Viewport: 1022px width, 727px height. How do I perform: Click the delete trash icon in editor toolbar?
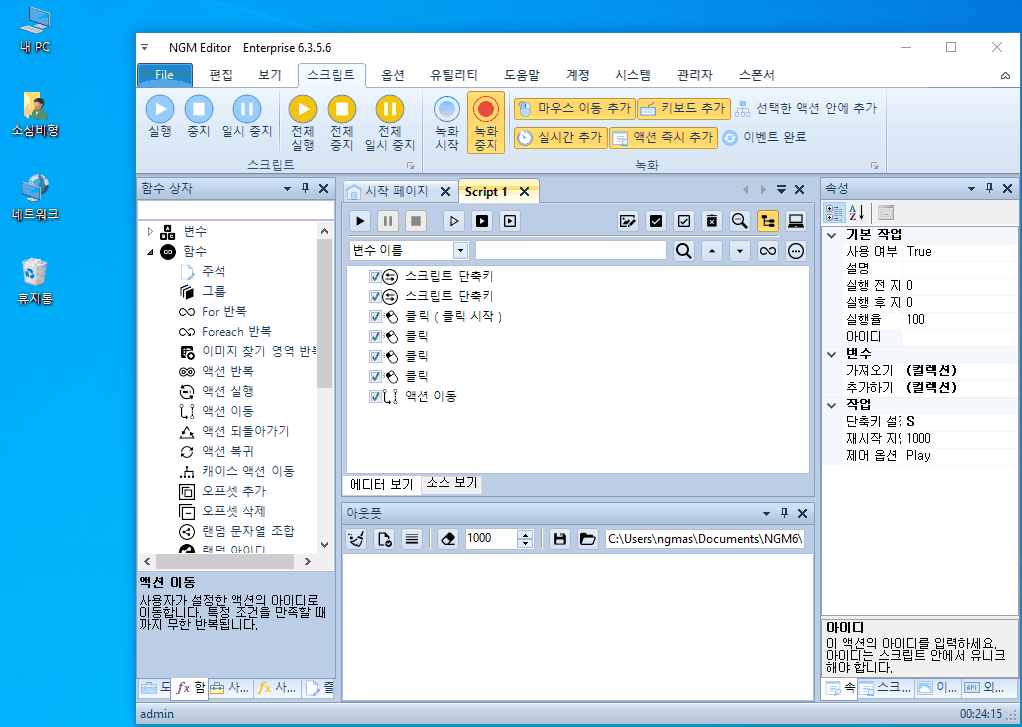point(712,221)
